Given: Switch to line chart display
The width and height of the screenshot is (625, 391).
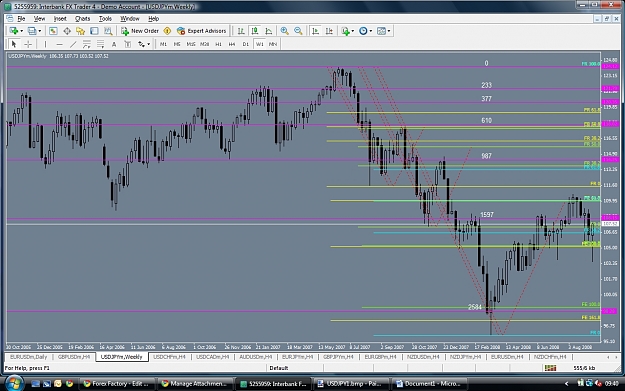Looking at the screenshot, I should (269, 31).
